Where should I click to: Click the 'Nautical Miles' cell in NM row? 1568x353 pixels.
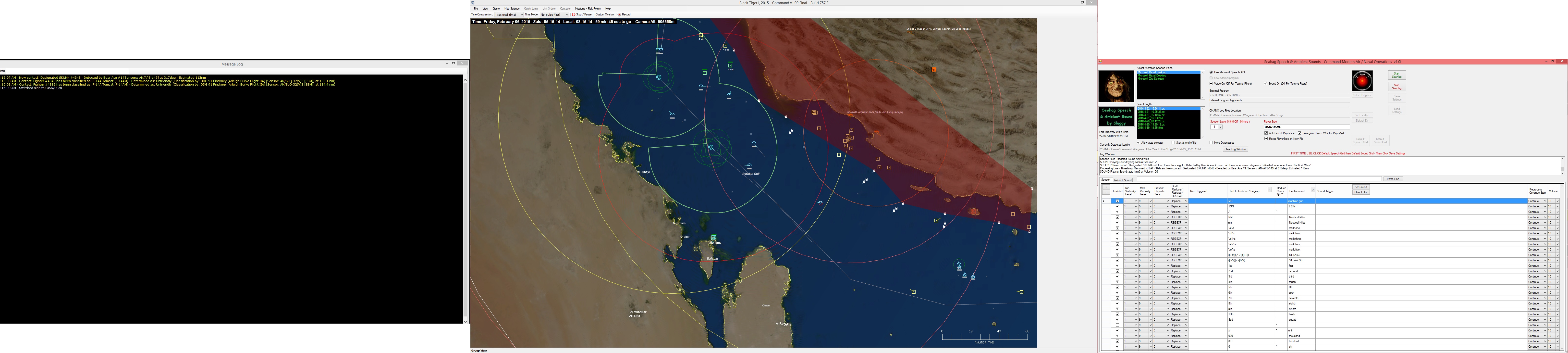1301,217
